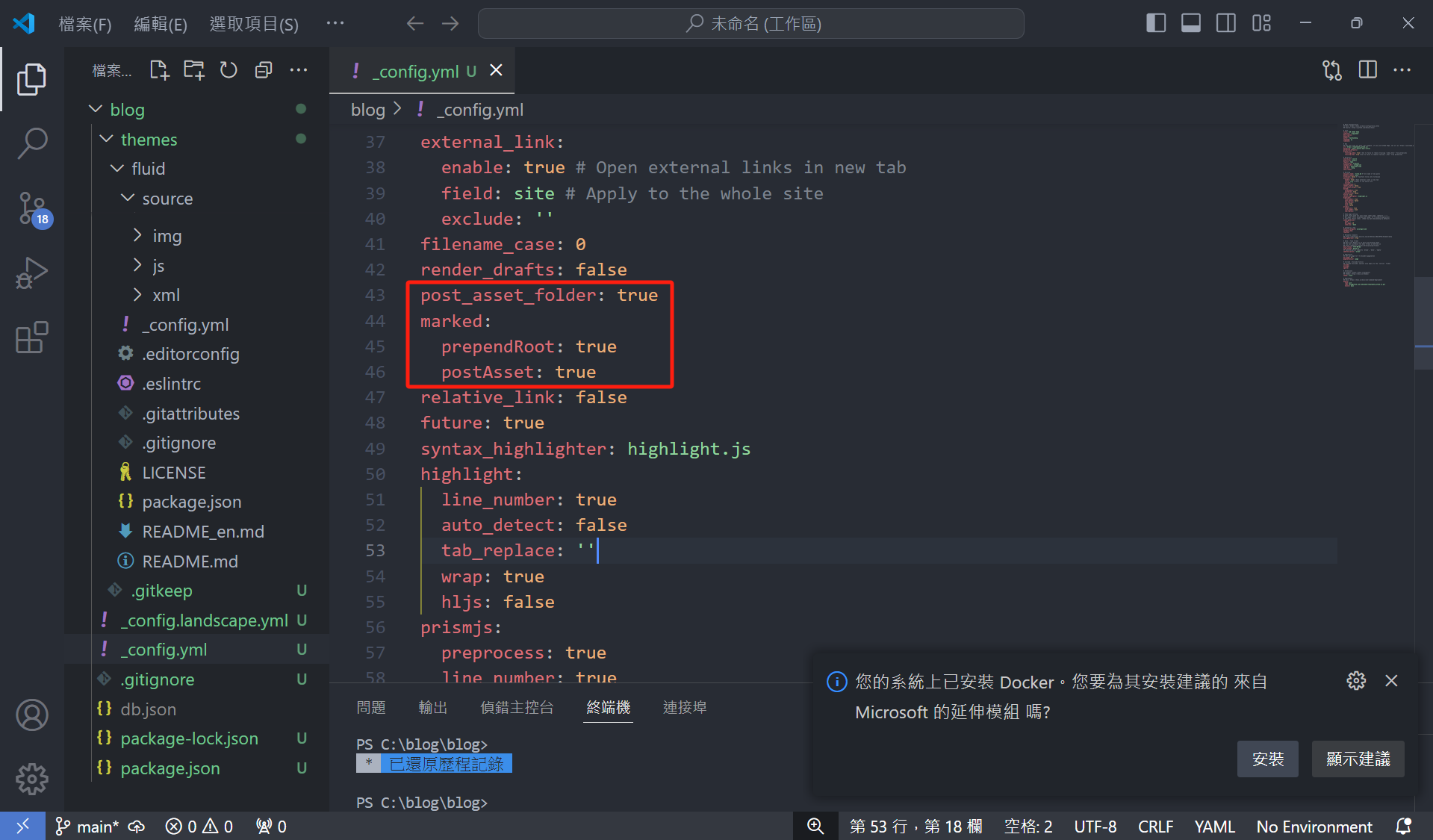This screenshot has width=1433, height=840.
Task: Open errors and warnings count in status bar
Action: [199, 827]
